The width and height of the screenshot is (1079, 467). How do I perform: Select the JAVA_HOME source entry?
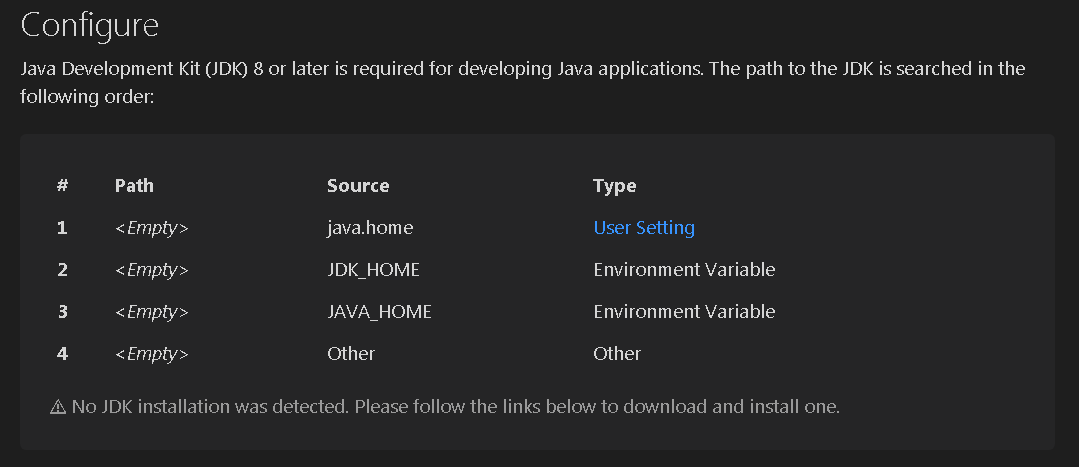click(x=379, y=312)
